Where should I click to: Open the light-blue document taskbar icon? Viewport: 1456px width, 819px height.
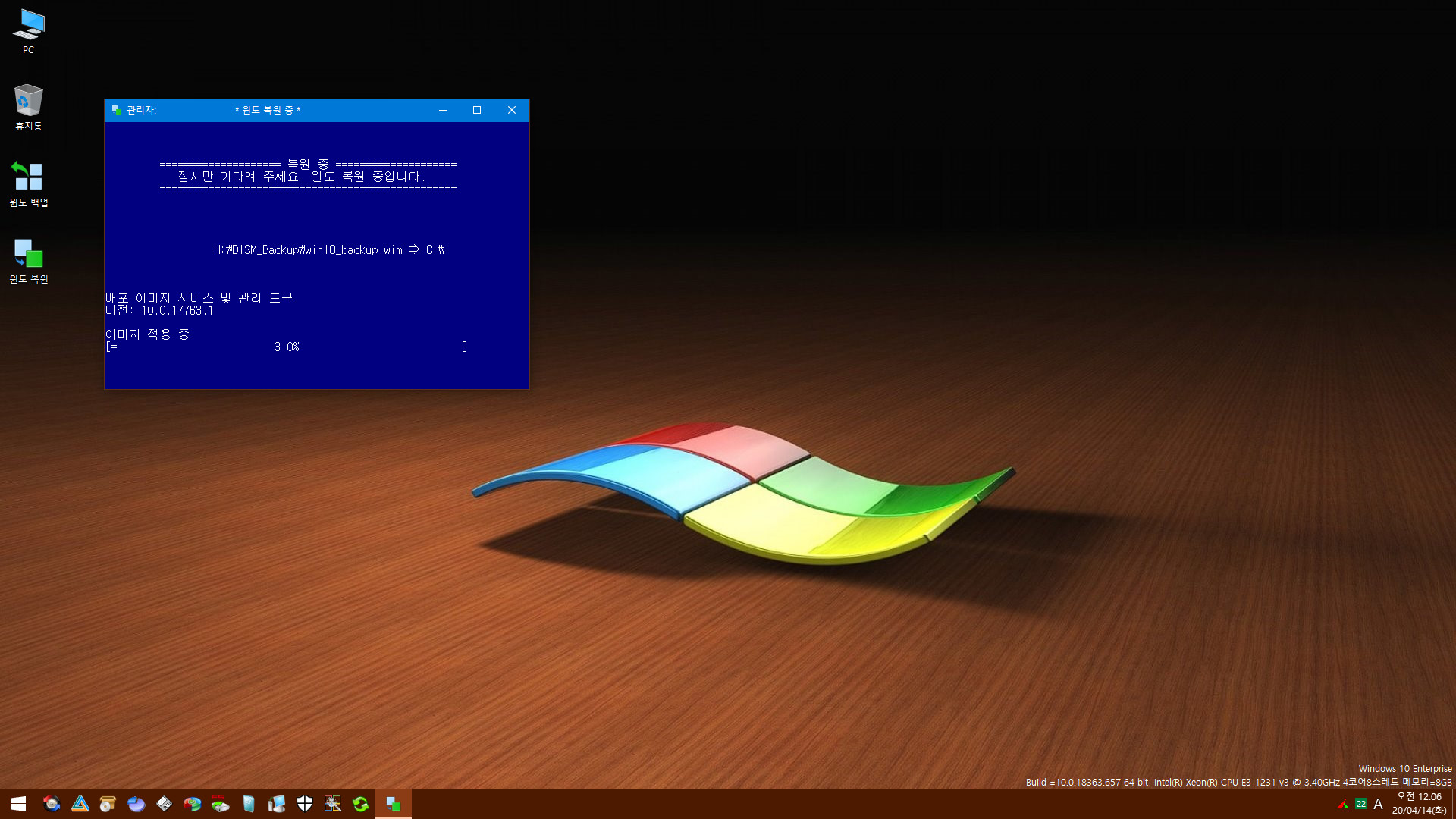tap(249, 804)
